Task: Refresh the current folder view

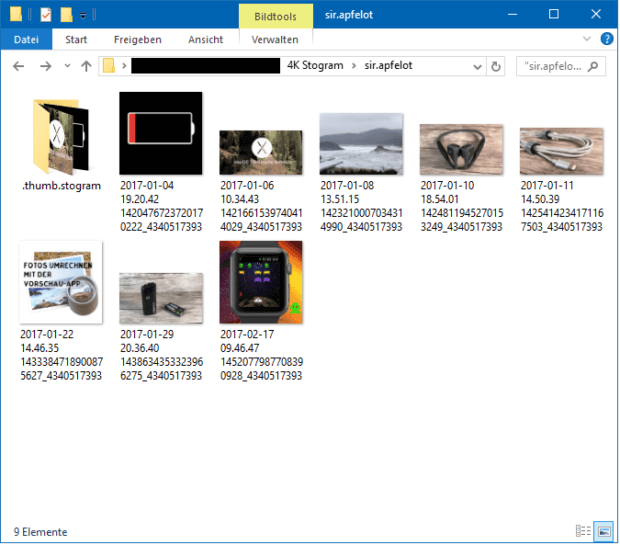Action: [x=497, y=66]
